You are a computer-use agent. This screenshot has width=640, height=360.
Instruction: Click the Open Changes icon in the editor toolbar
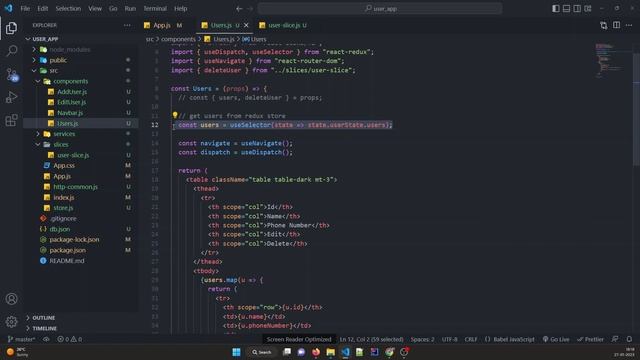(x=603, y=25)
